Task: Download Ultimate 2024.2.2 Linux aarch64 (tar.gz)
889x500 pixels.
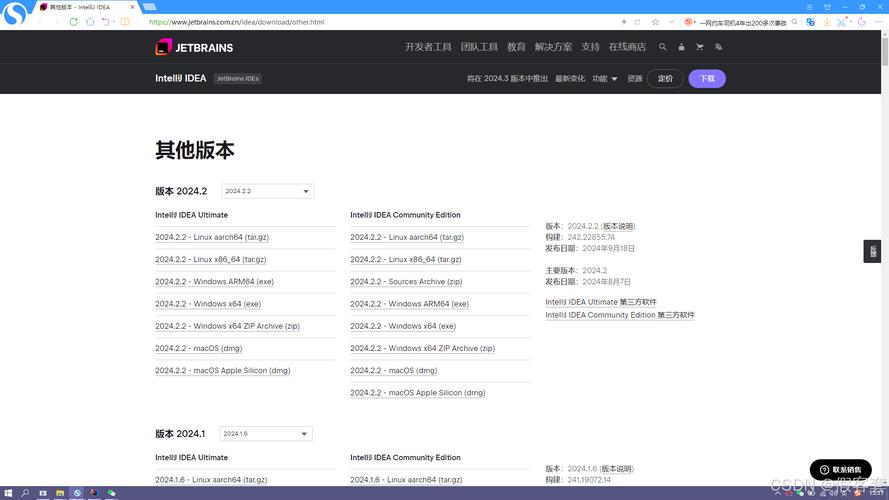Action: click(x=212, y=238)
